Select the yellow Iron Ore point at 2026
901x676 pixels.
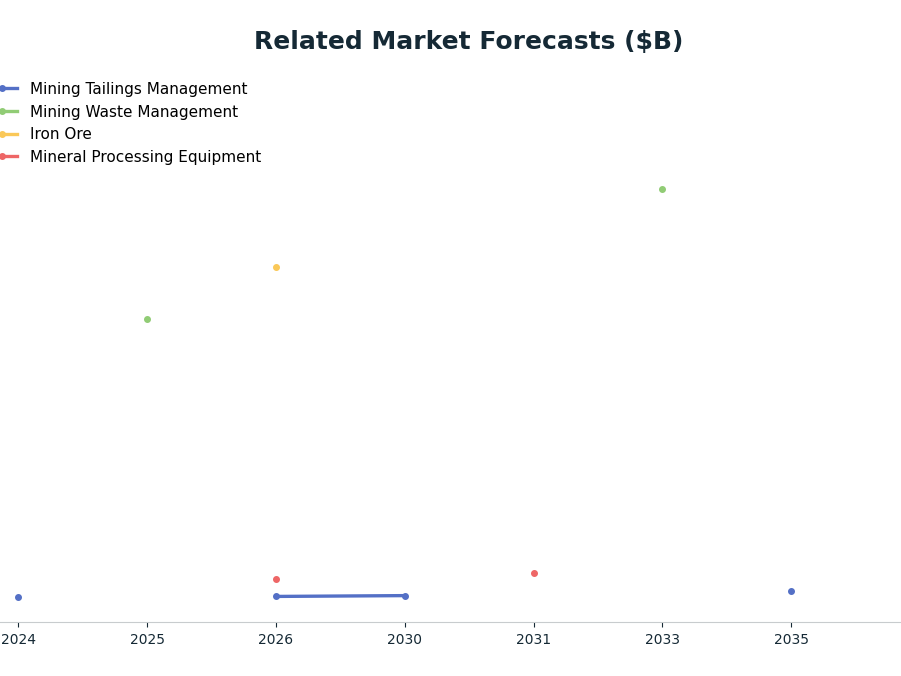pyautogui.click(x=276, y=267)
